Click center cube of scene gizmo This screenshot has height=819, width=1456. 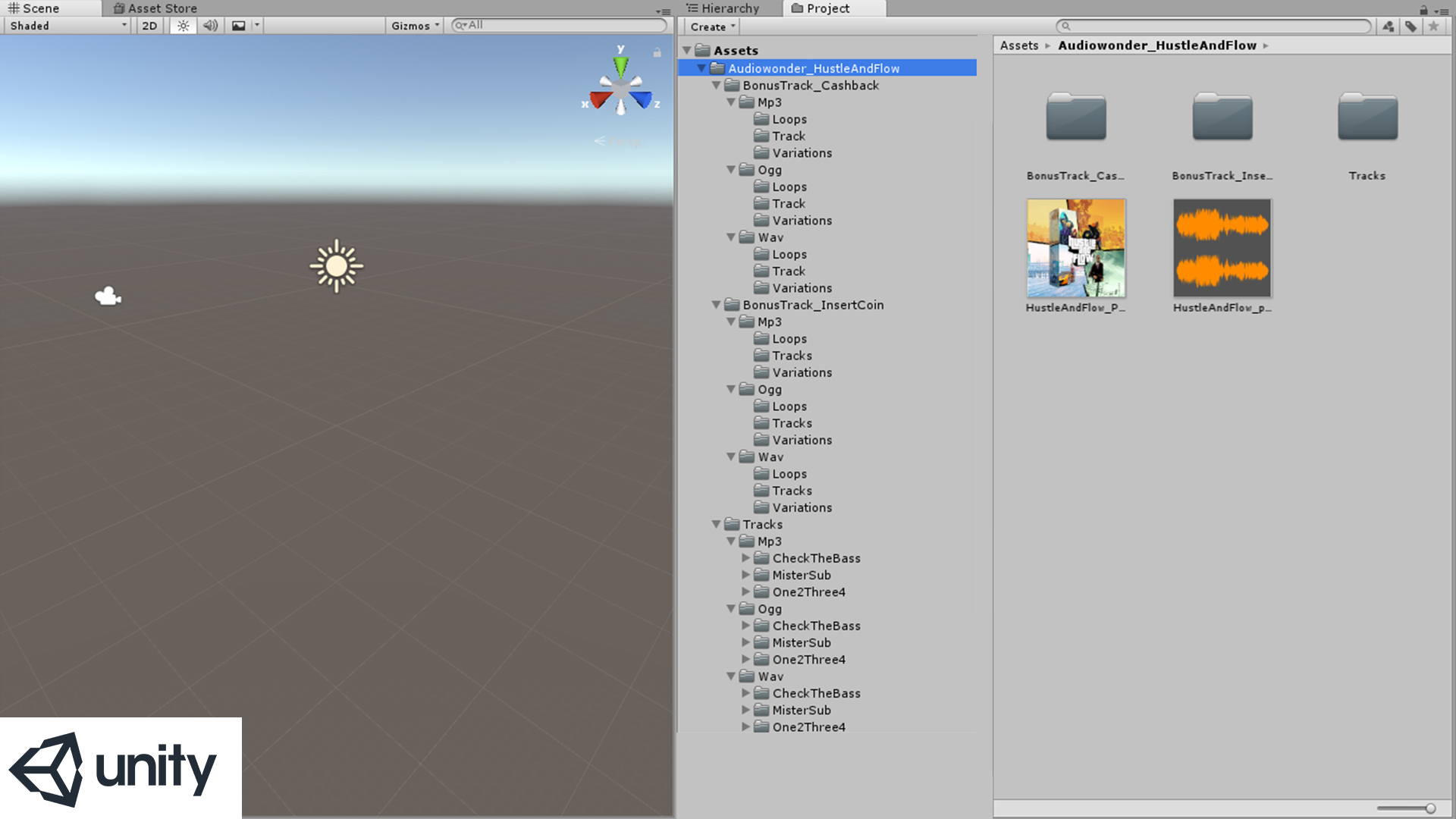coord(621,89)
